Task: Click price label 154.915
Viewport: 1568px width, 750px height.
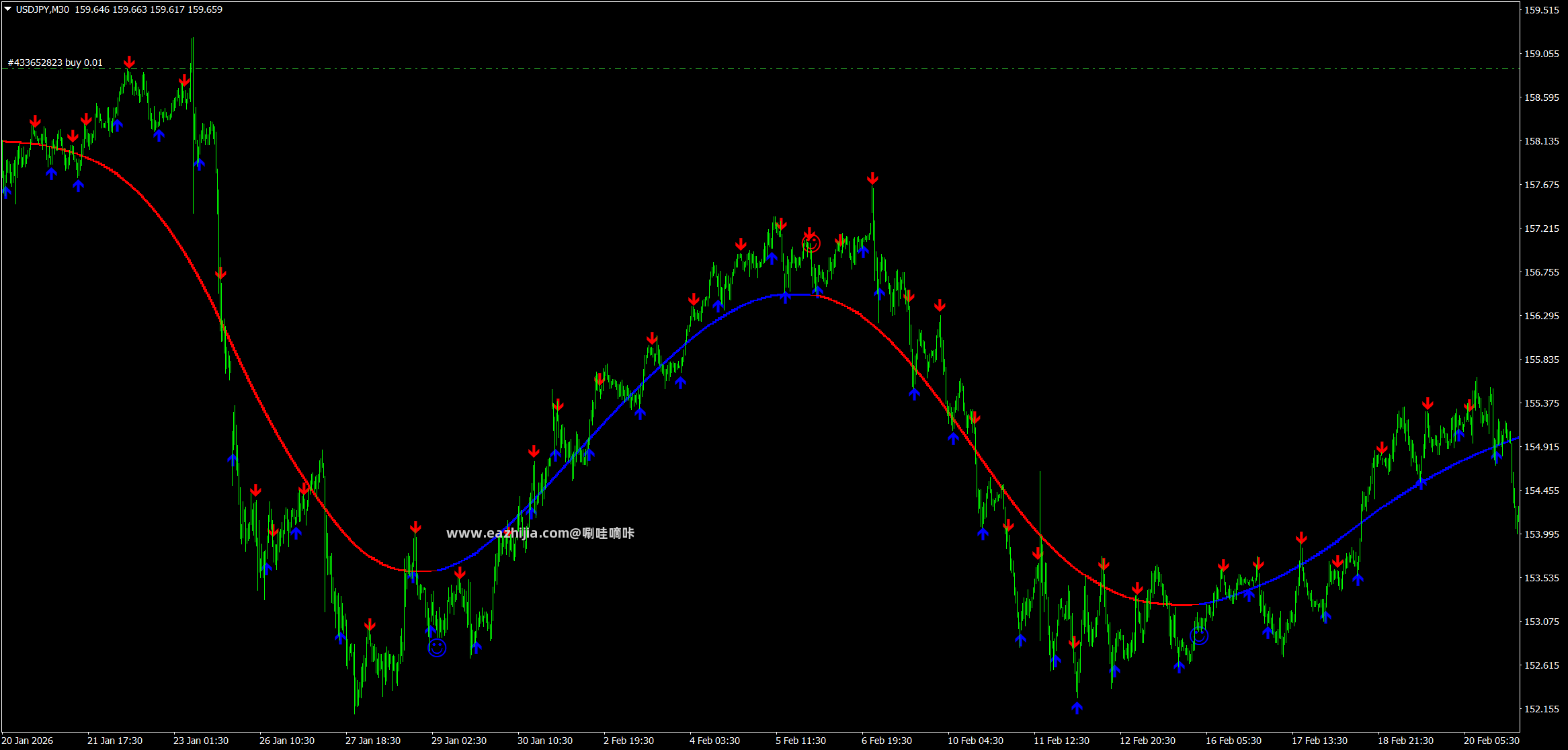Action: click(x=1542, y=447)
